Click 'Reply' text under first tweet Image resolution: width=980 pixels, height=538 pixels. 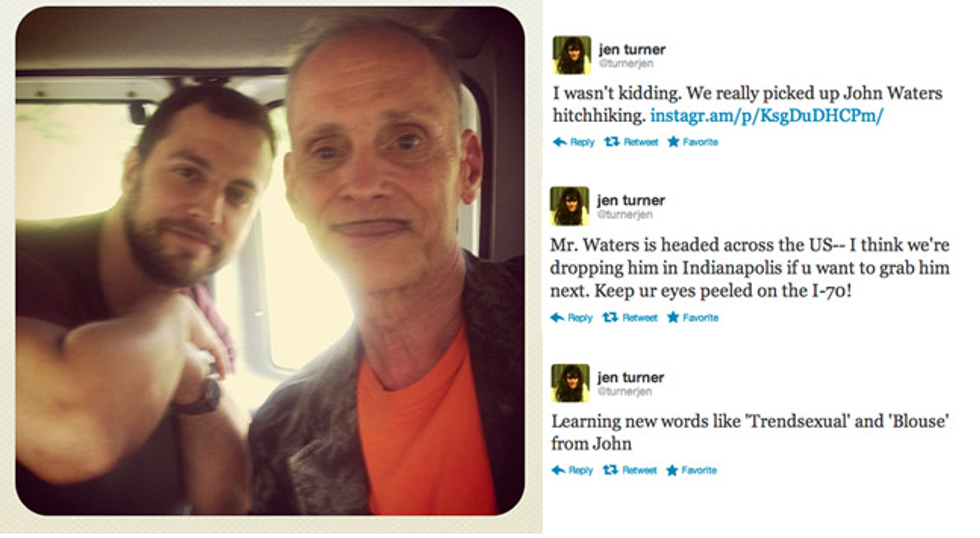pyautogui.click(x=582, y=142)
